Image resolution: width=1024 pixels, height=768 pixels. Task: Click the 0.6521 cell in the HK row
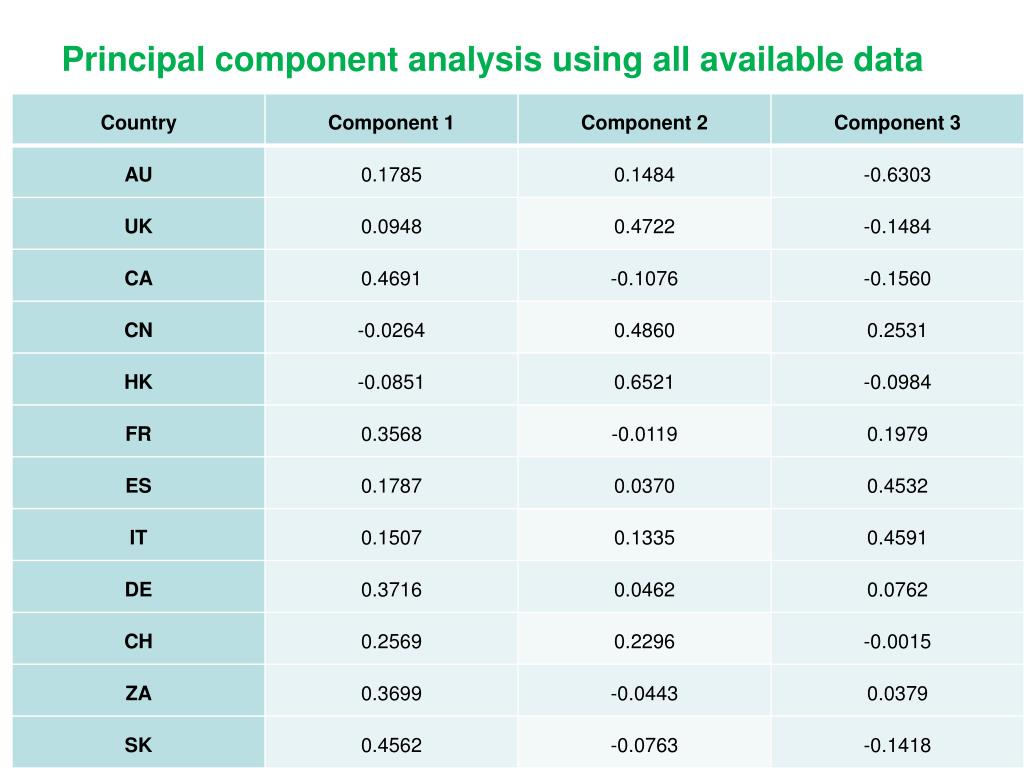tap(644, 382)
